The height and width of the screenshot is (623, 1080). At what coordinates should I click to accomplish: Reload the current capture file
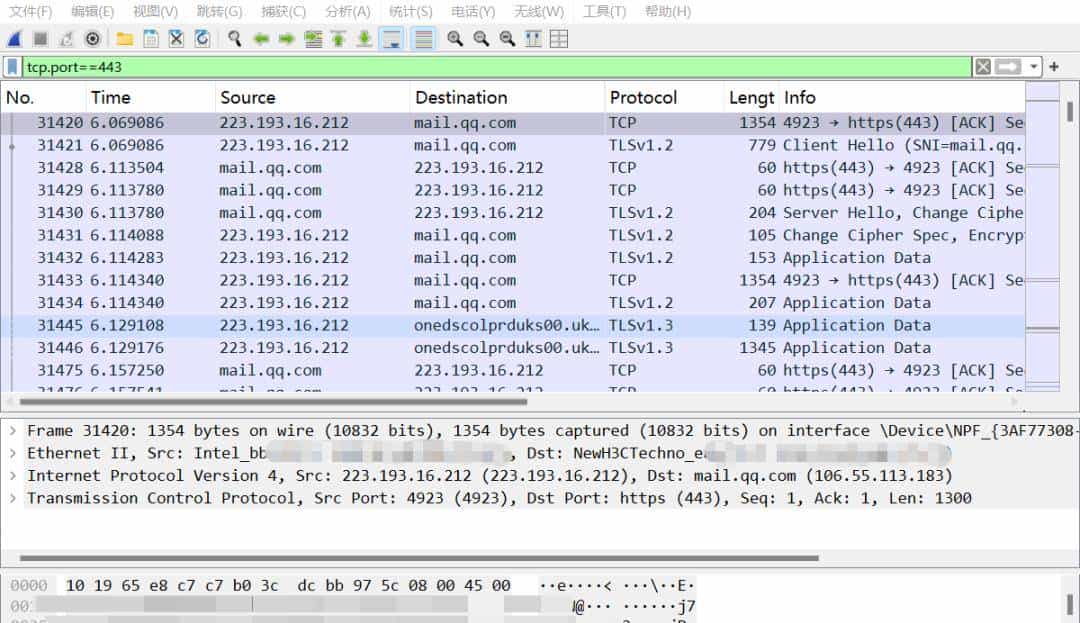[202, 39]
